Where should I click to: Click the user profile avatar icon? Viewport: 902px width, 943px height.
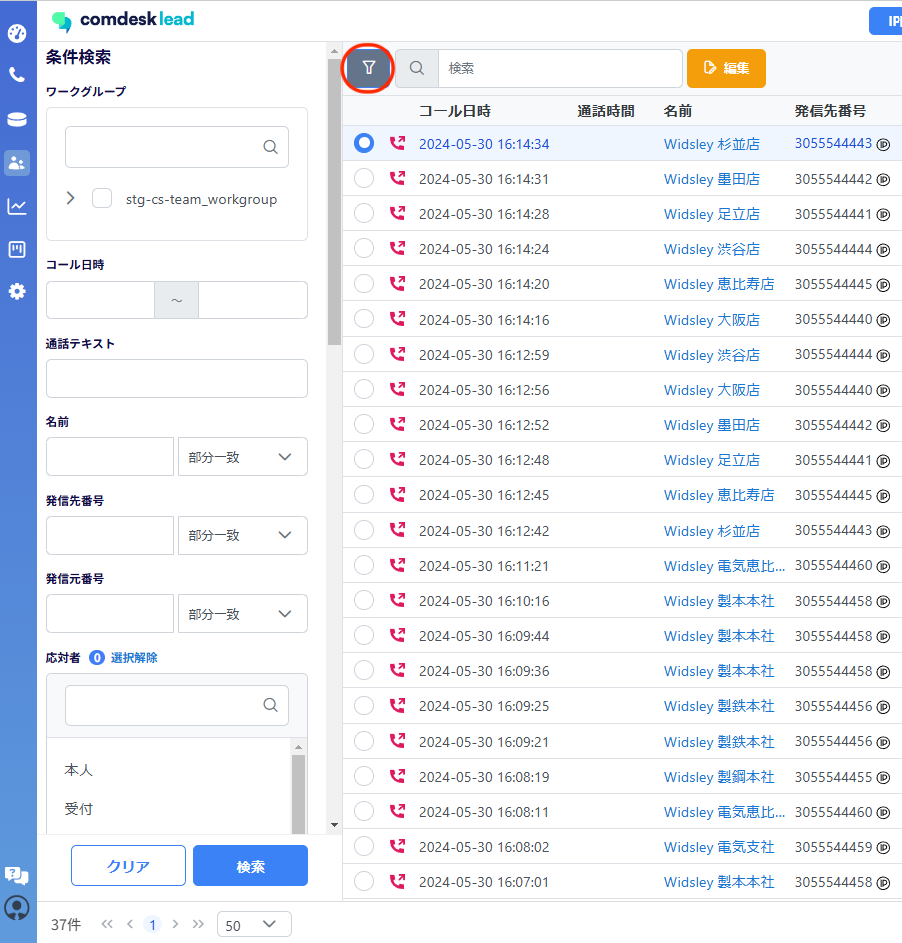pyautogui.click(x=17, y=907)
